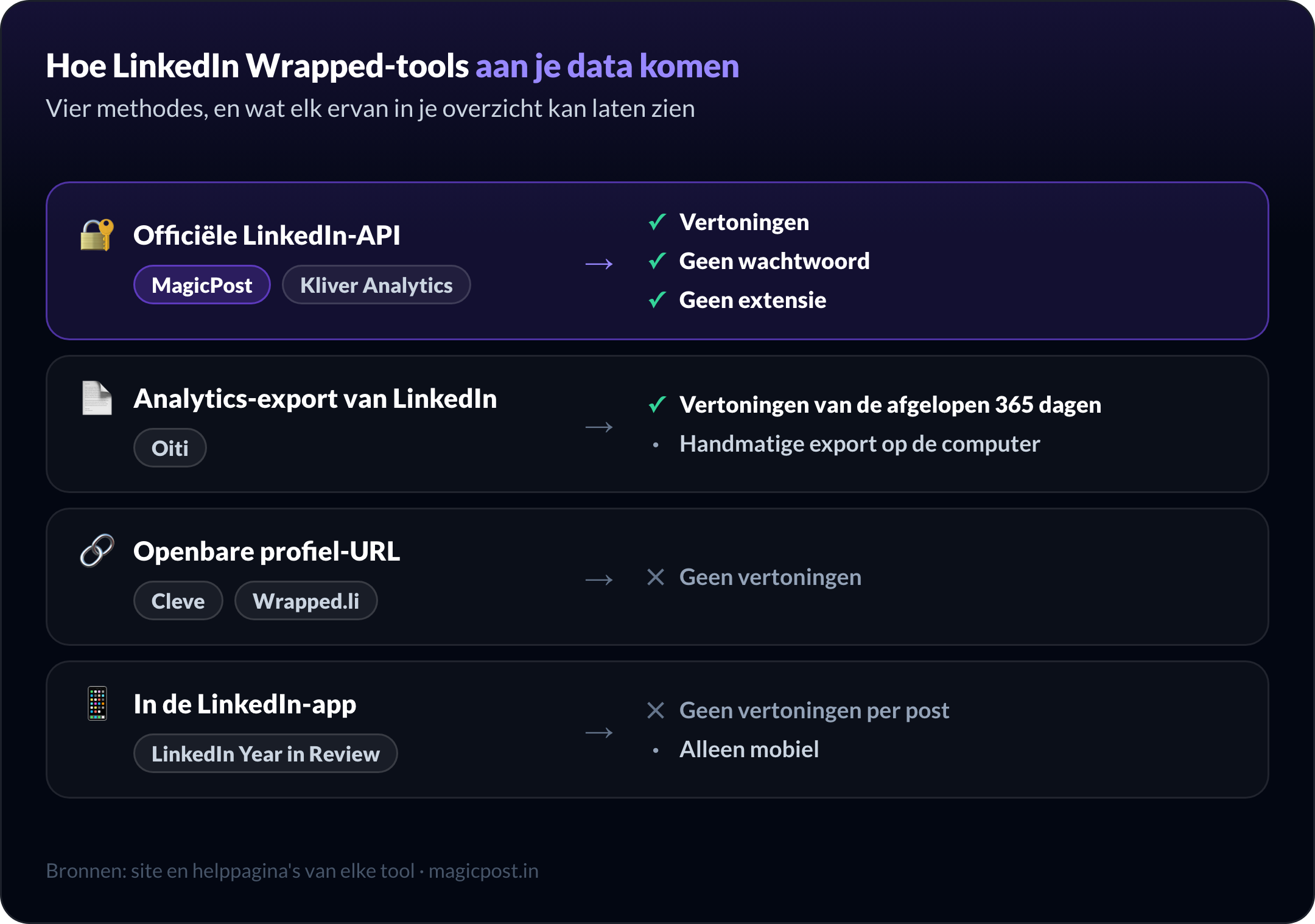Click the Alleen mobiel text
The height and width of the screenshot is (924, 1315).
[x=749, y=749]
